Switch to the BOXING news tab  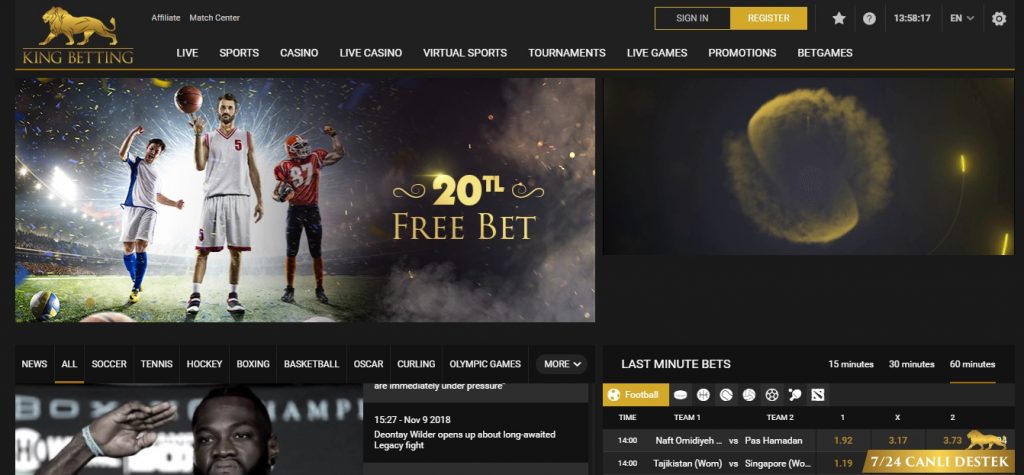pyautogui.click(x=253, y=364)
